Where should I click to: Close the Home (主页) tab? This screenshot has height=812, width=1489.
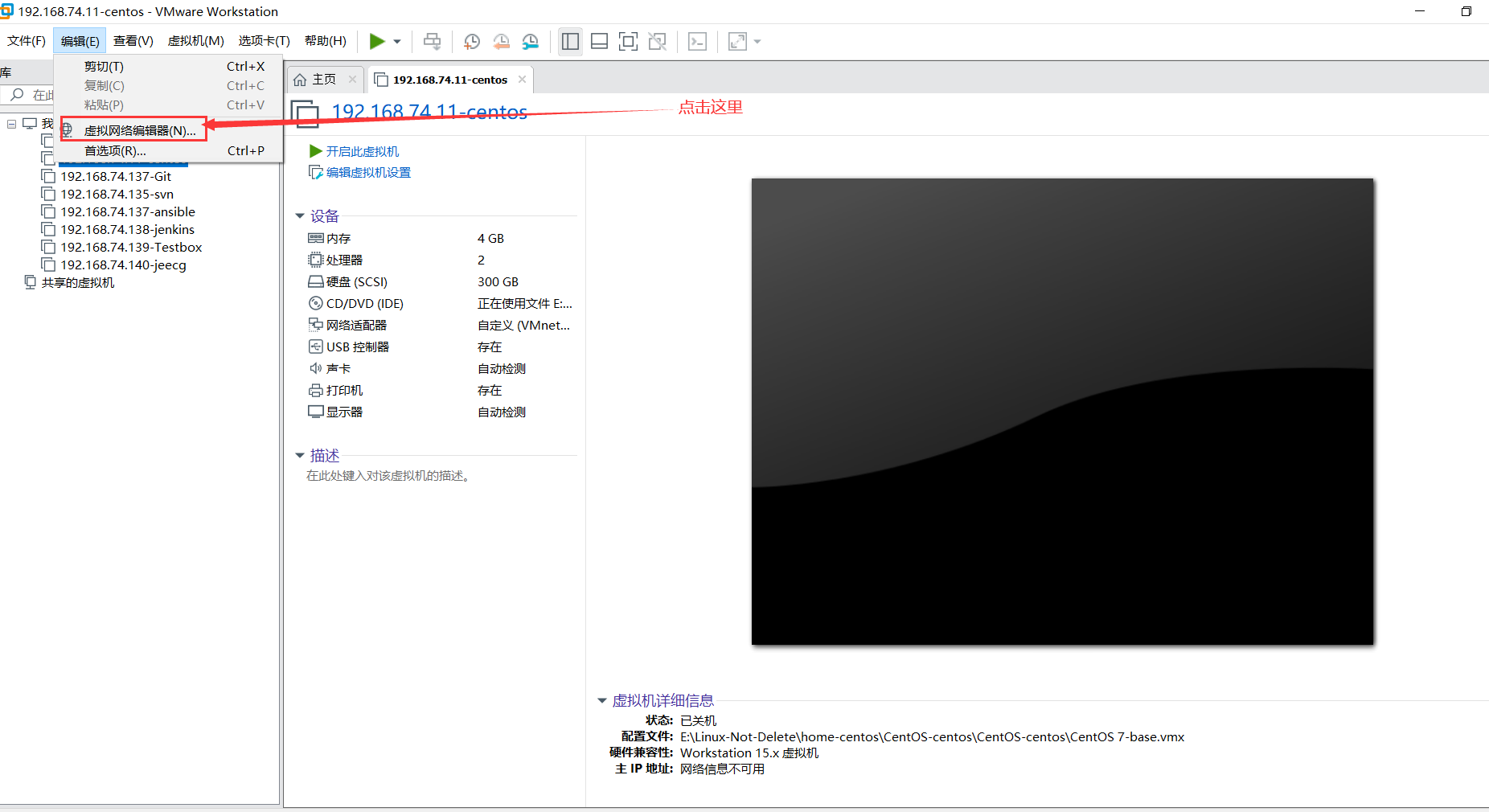[352, 79]
